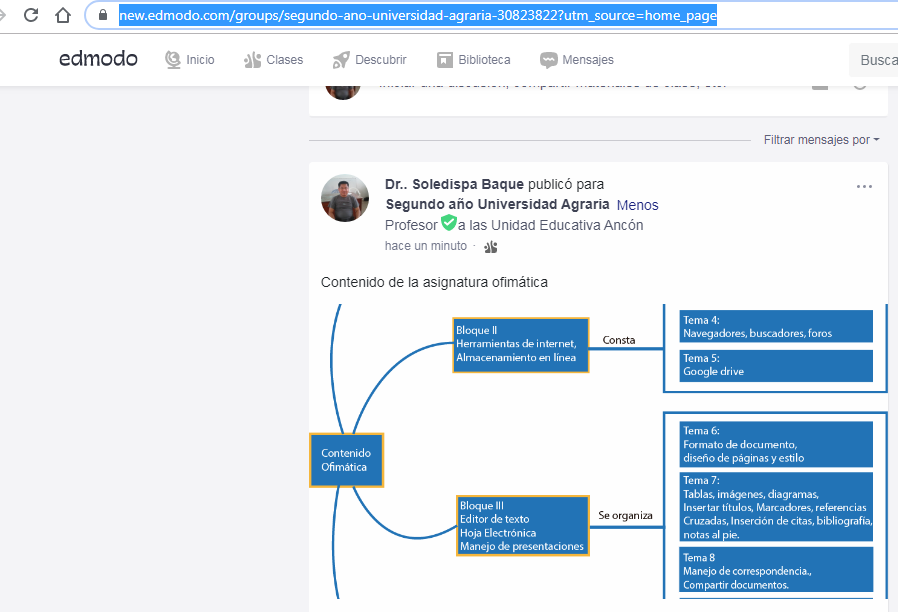Click the Clases icon in navbar
Screen dimensions: 898x612
point(252,60)
